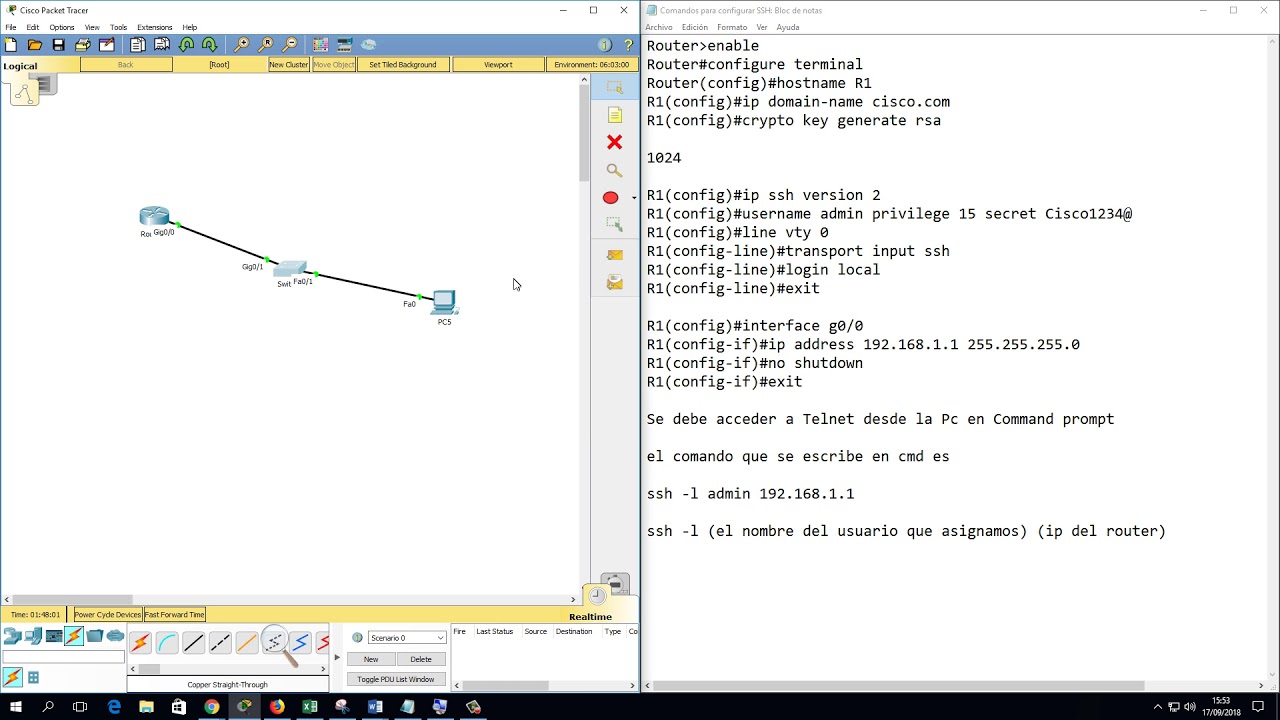Click Toggle PDU List Window button
1280x720 pixels.
tap(396, 679)
